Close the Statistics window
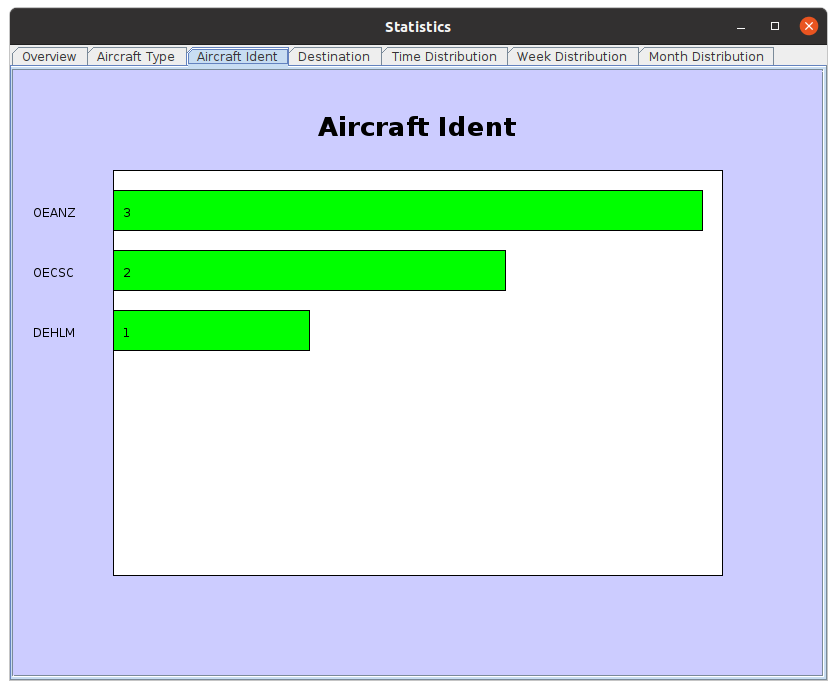Screen dimensions: 837x690 [808, 27]
